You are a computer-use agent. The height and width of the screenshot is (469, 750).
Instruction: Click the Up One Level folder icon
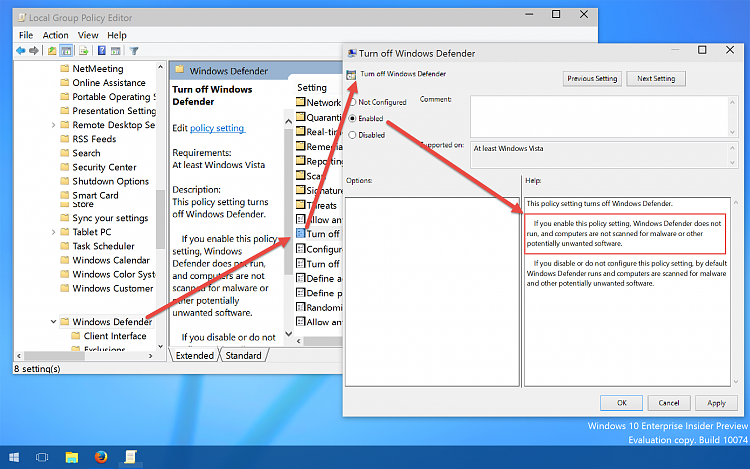click(52, 51)
